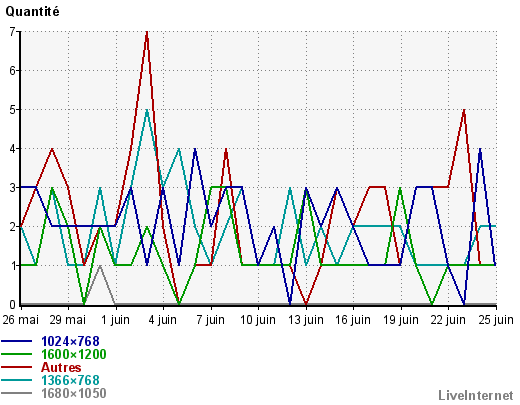Click the gray 1680×1050 legend line swatch
The width and height of the screenshot is (520, 405).
pos(17,393)
